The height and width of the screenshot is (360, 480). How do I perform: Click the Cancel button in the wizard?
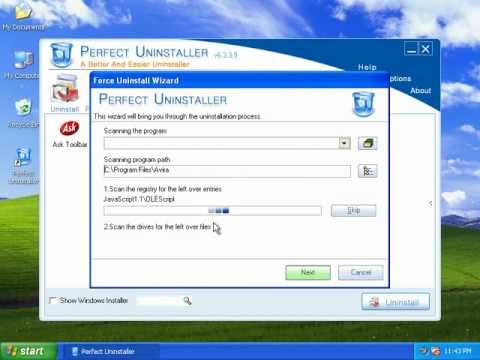(x=361, y=272)
